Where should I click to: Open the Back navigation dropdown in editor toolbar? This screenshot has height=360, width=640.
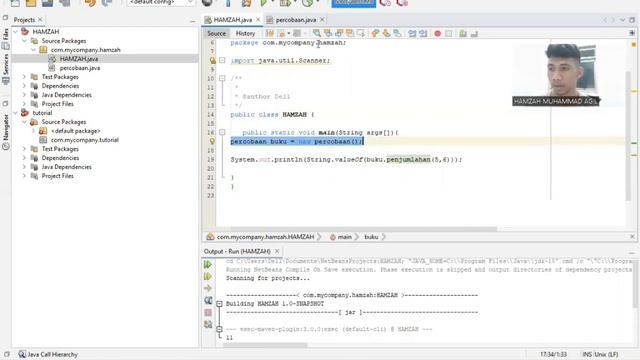[289, 33]
